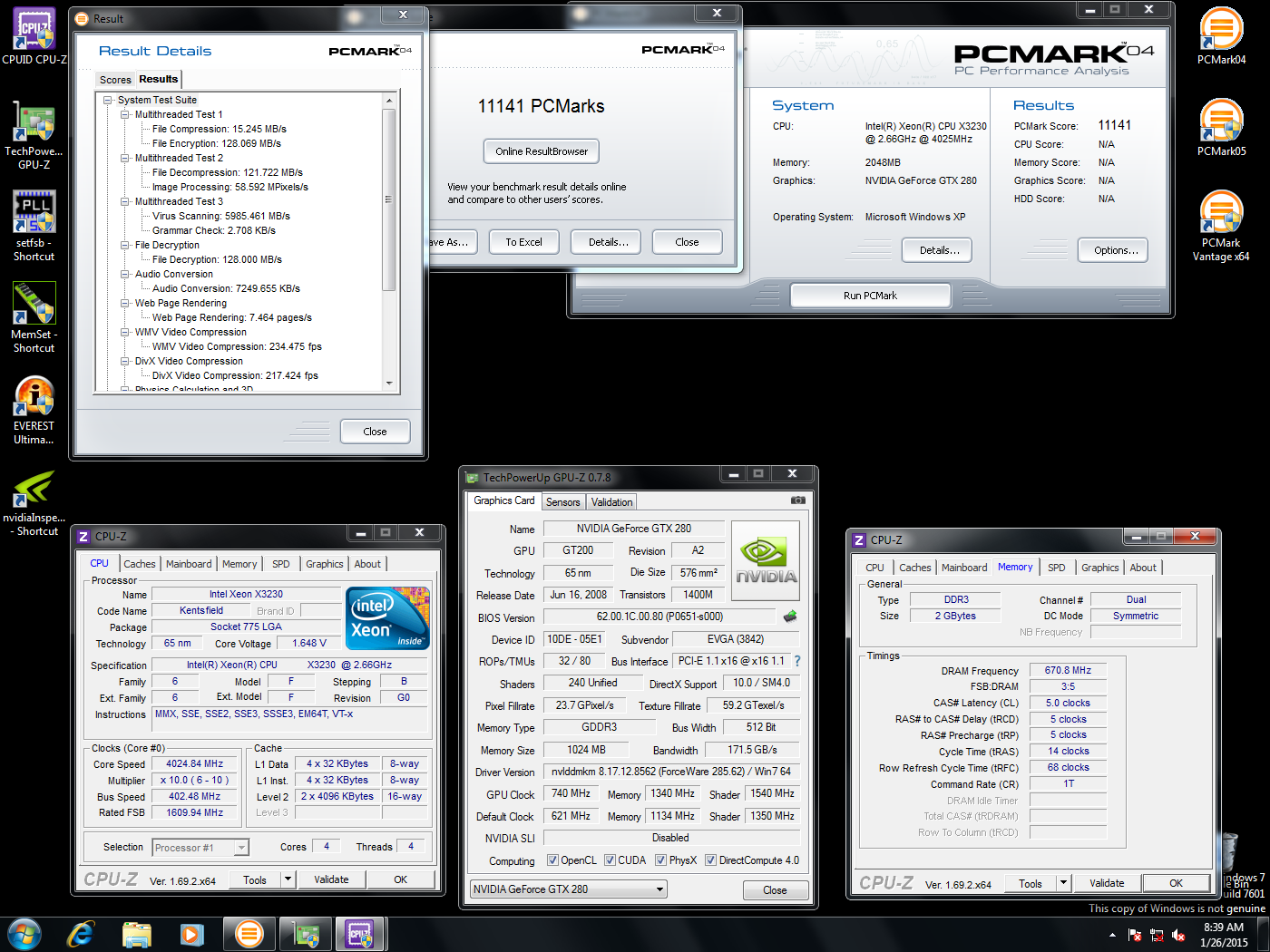1270x952 pixels.
Task: Click the network tray icon
Action: [x=1157, y=934]
